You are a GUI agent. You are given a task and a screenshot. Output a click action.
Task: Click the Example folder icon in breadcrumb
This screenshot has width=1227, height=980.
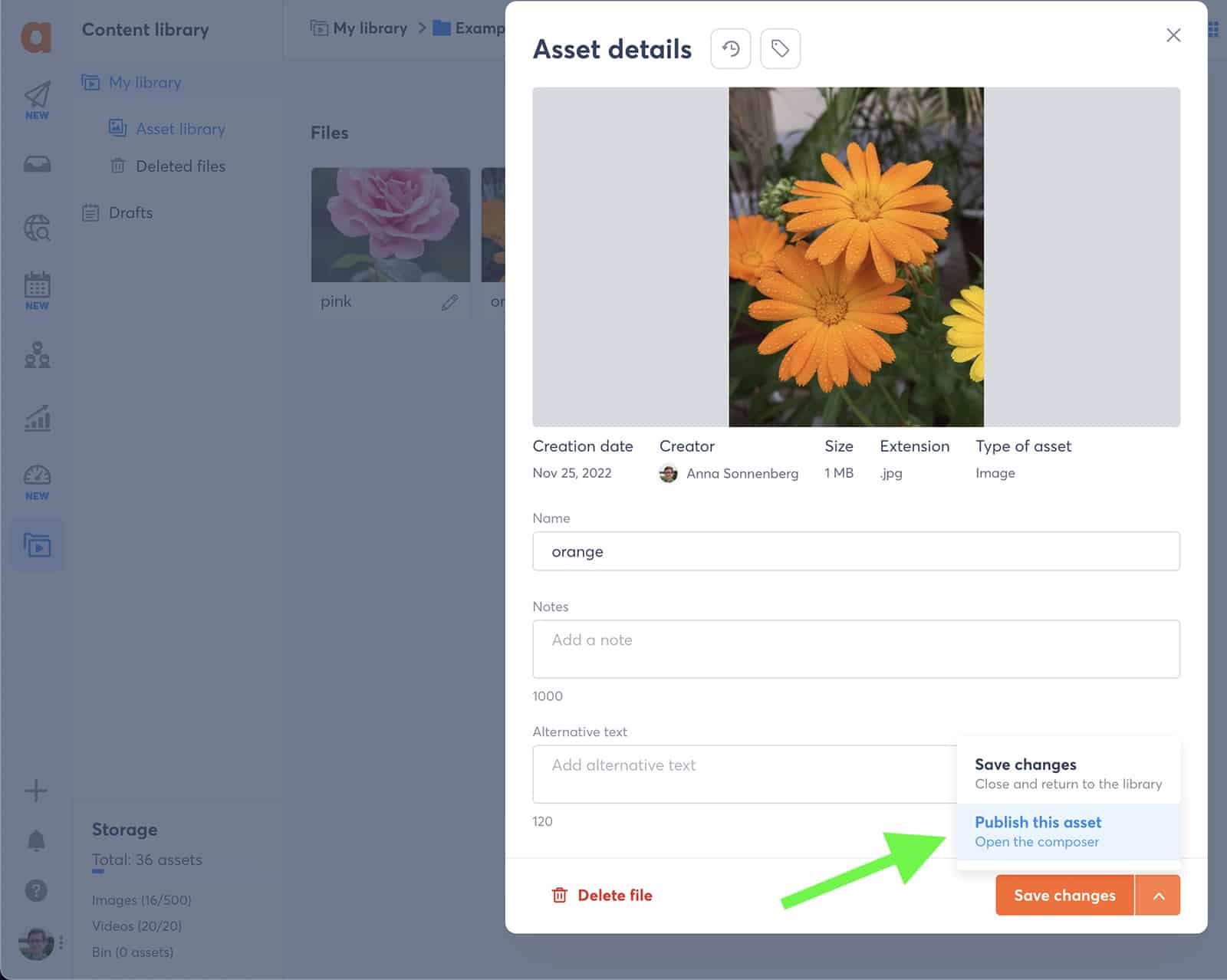tap(442, 28)
